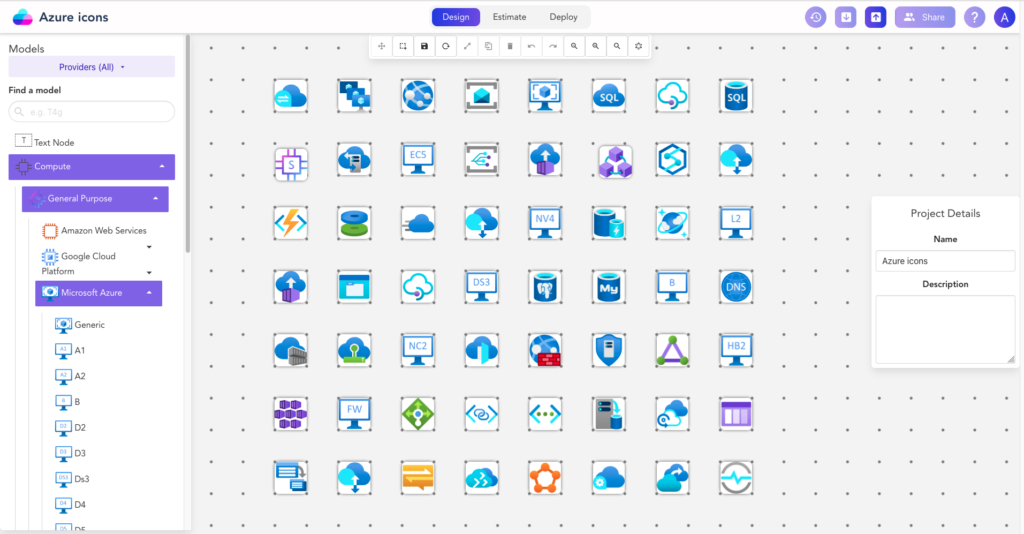Click the blue shield security icon

[x=609, y=351]
